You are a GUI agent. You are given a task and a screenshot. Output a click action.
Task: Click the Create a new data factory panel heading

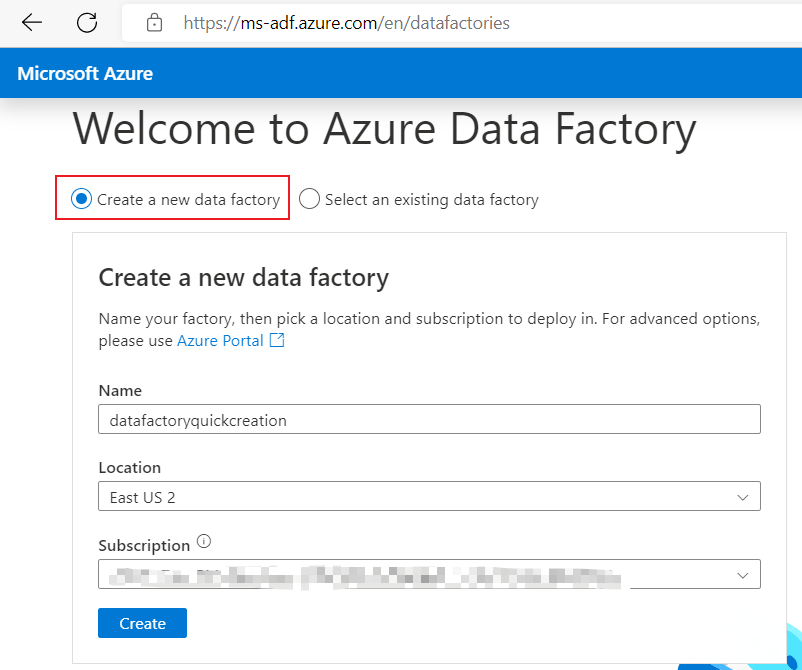[243, 277]
